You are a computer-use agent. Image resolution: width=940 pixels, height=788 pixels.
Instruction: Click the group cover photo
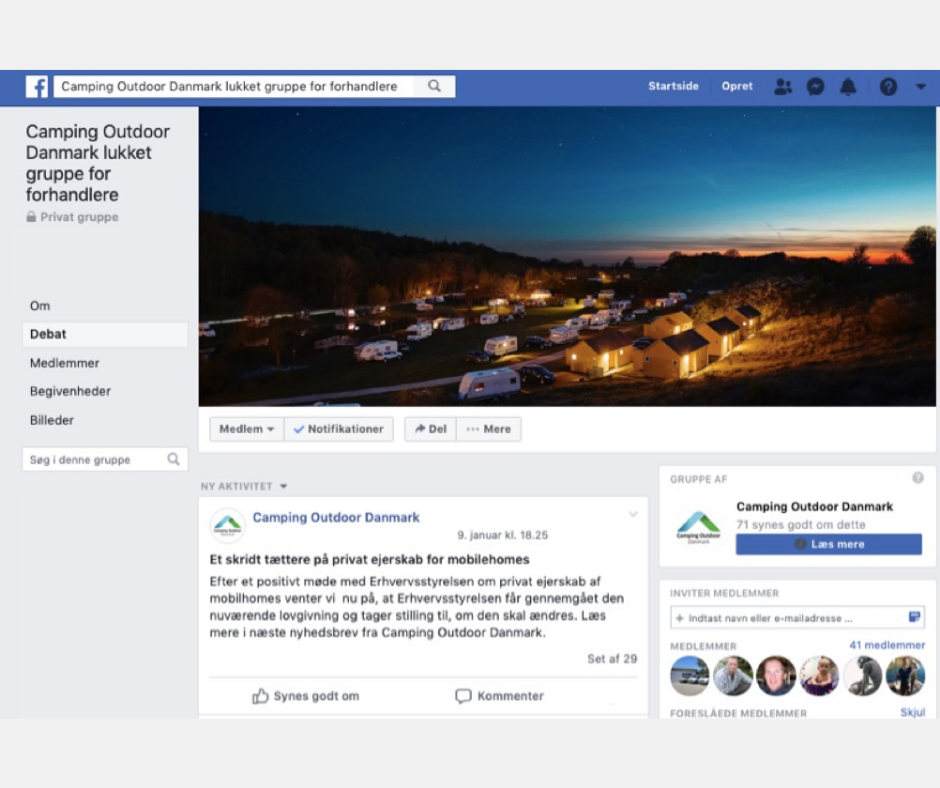click(x=567, y=257)
